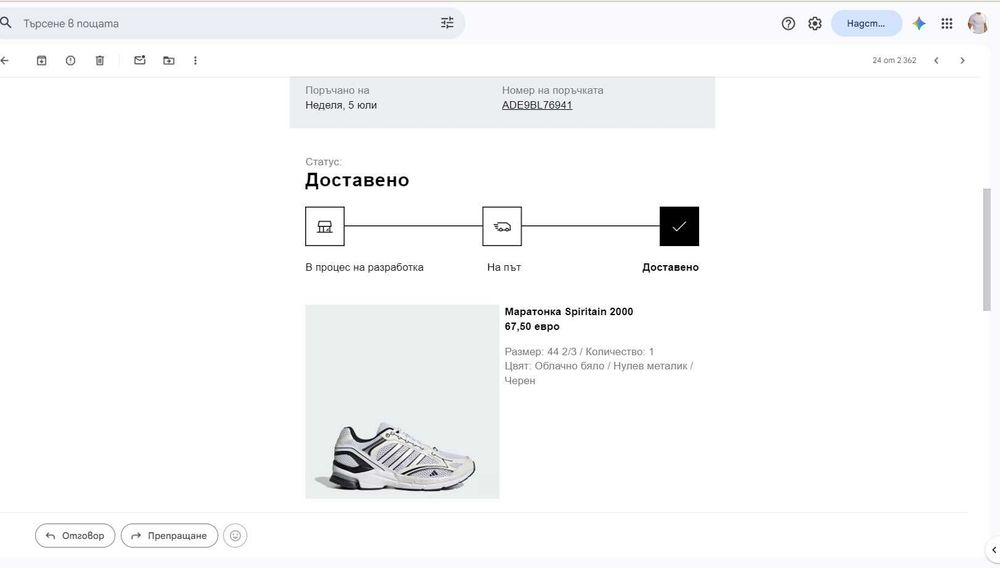The image size is (1000, 568).
Task: Click the search magnifier icon
Action: point(6,23)
